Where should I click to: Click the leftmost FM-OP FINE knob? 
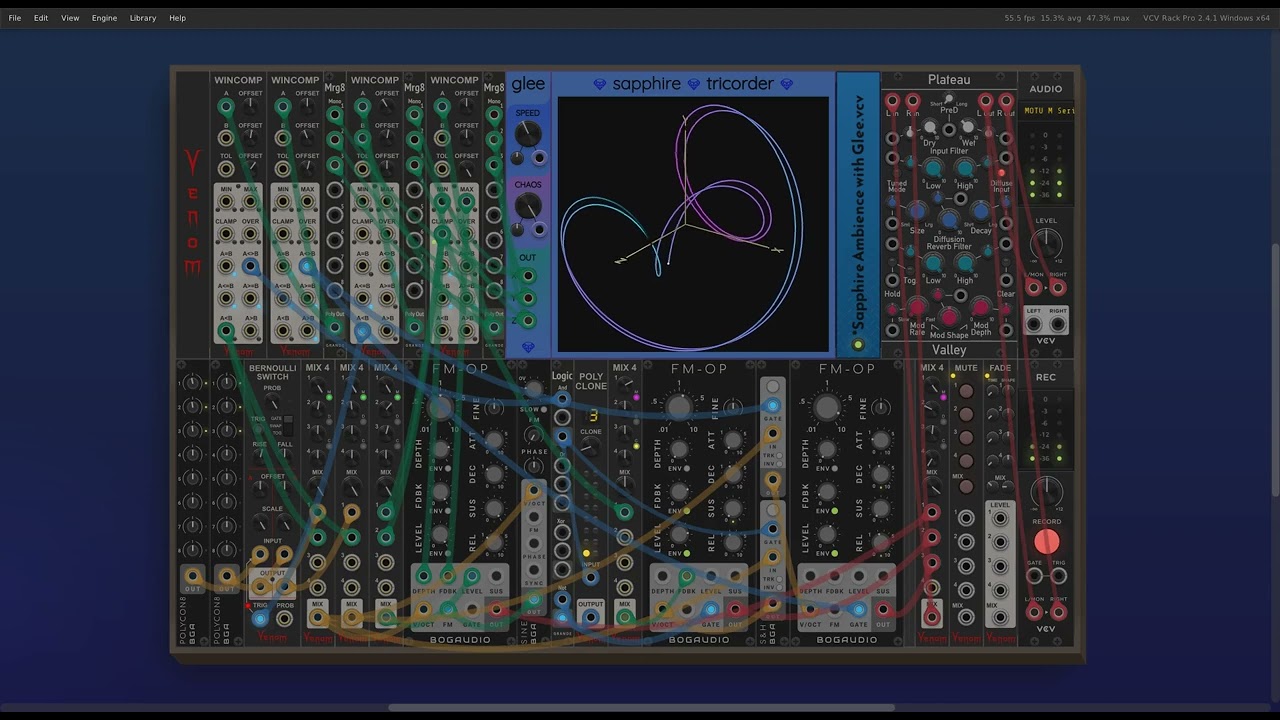pyautogui.click(x=494, y=408)
